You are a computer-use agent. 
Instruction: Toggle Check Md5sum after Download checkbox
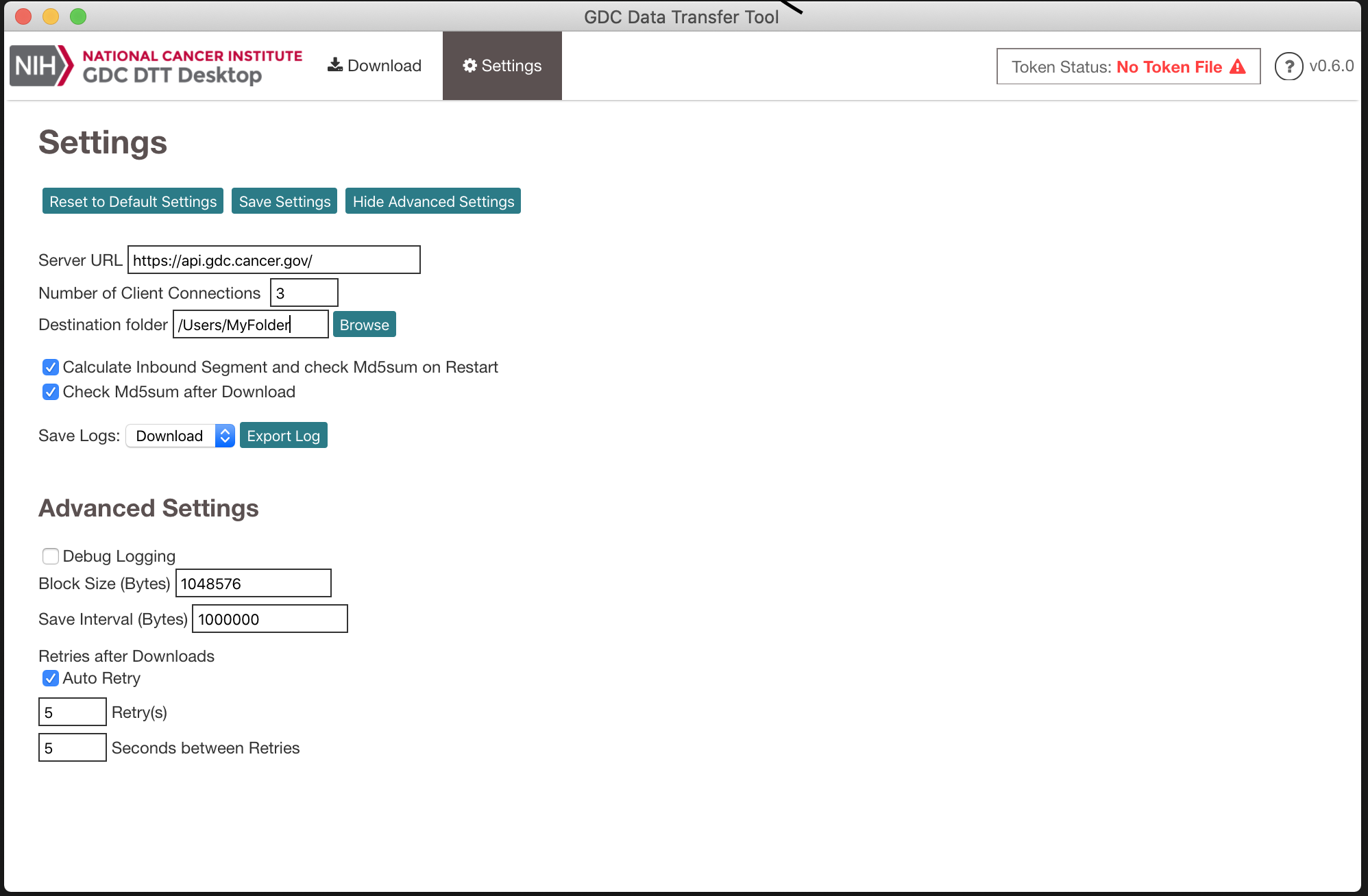click(x=51, y=392)
